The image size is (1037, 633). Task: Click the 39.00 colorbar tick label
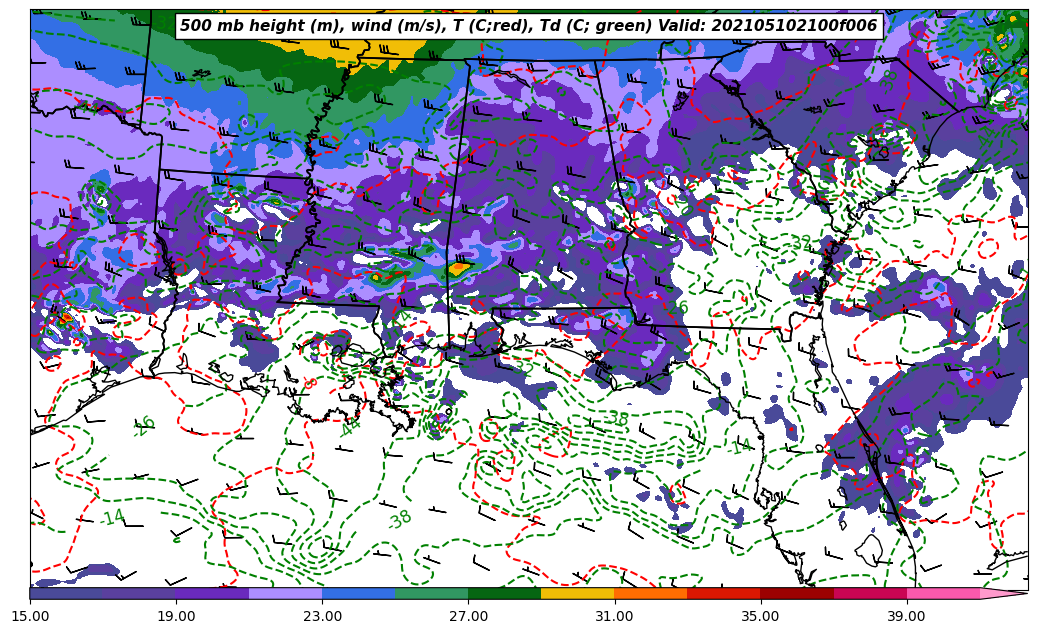906,616
